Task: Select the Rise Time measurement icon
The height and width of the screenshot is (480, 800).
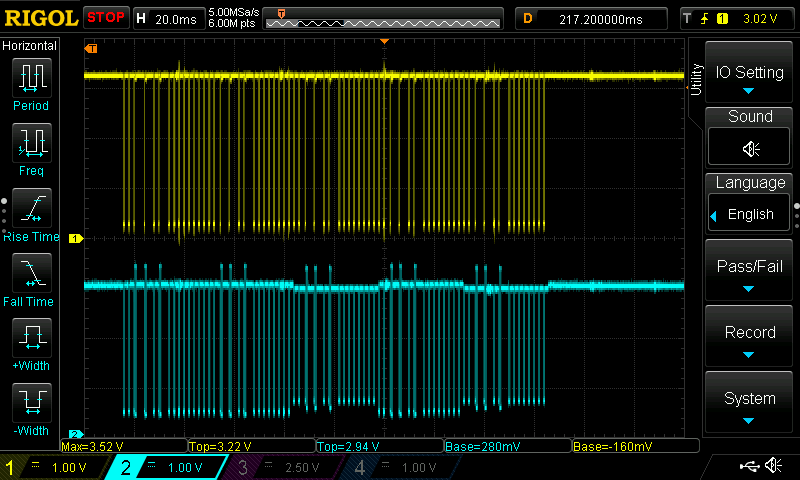Action: click(31, 208)
